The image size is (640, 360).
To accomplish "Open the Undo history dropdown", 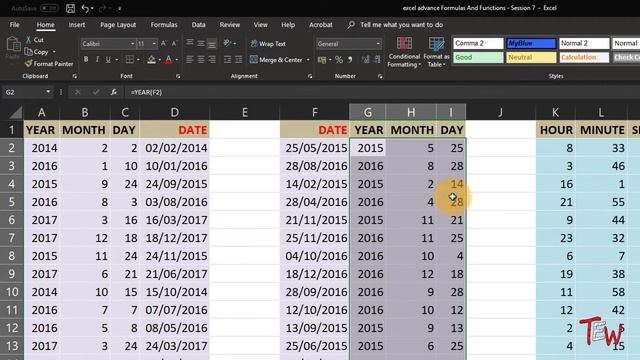I will (92, 9).
